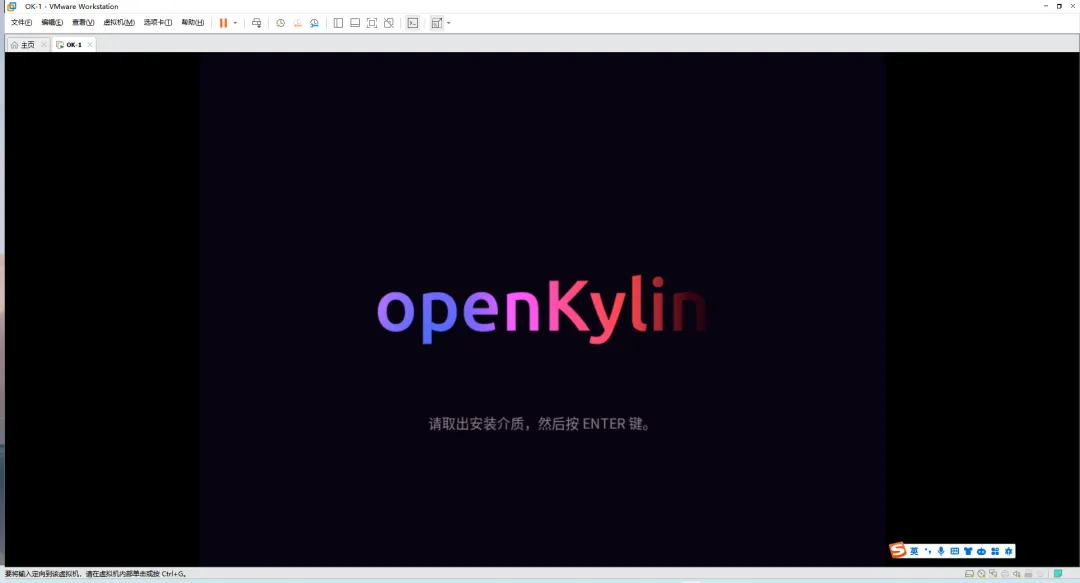Click the stretch guest display icon
The height and width of the screenshot is (583, 1080).
[x=437, y=23]
